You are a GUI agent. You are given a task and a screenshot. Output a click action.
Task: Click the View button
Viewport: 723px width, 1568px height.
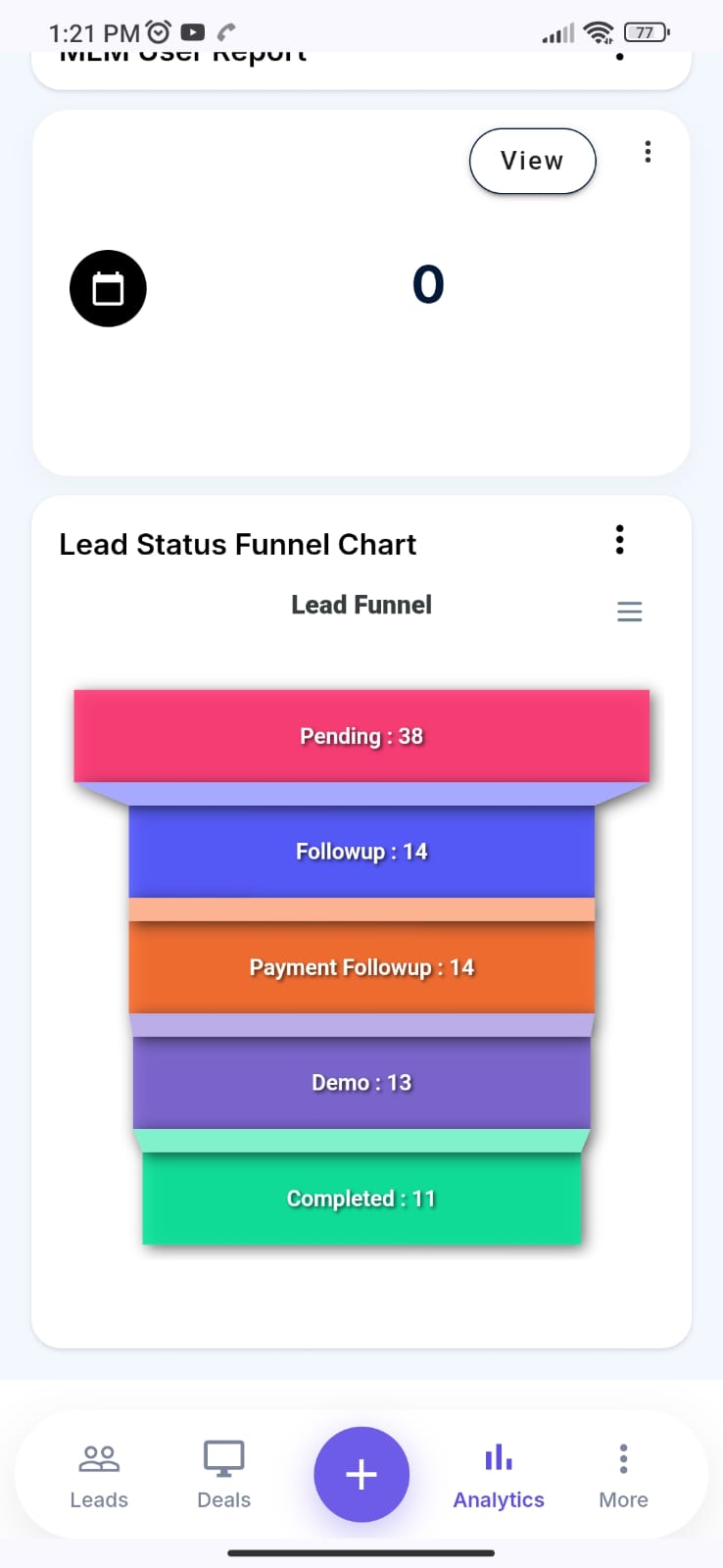533,161
